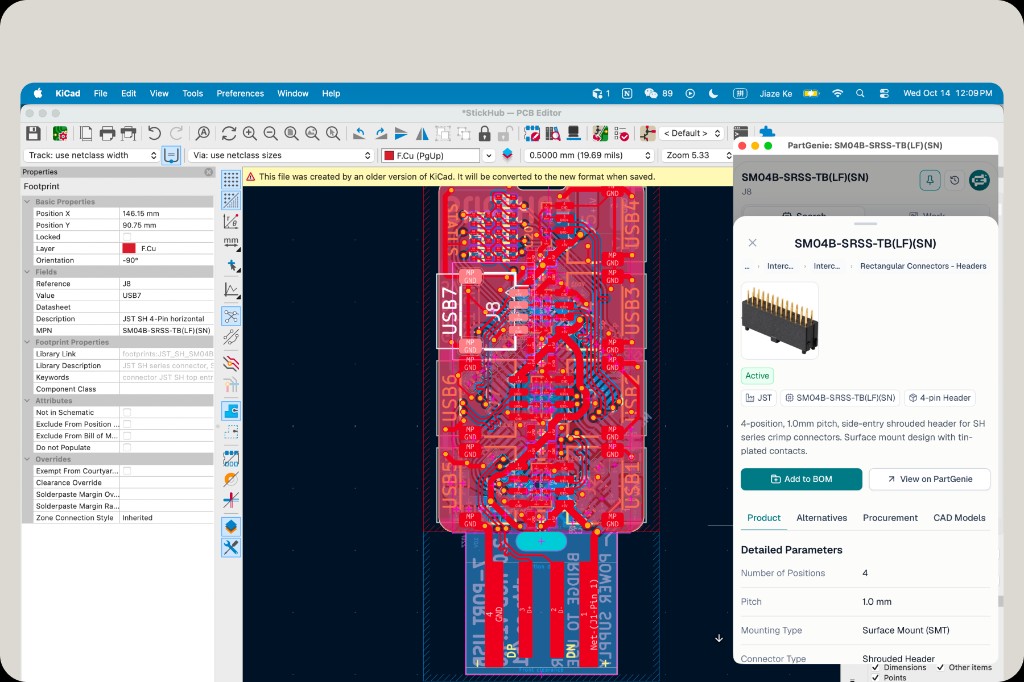
Task: Zoom out of the board
Action: click(270, 133)
